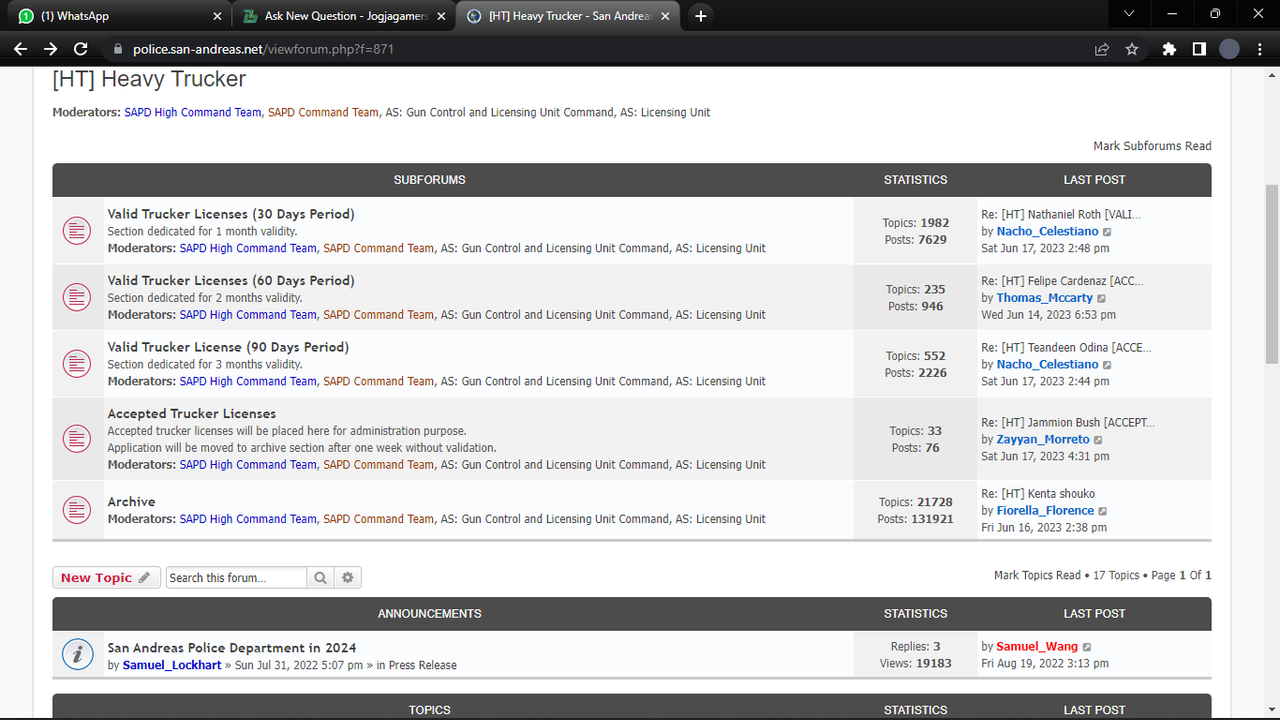
Task: Focus the Search this forum field
Action: tap(236, 578)
